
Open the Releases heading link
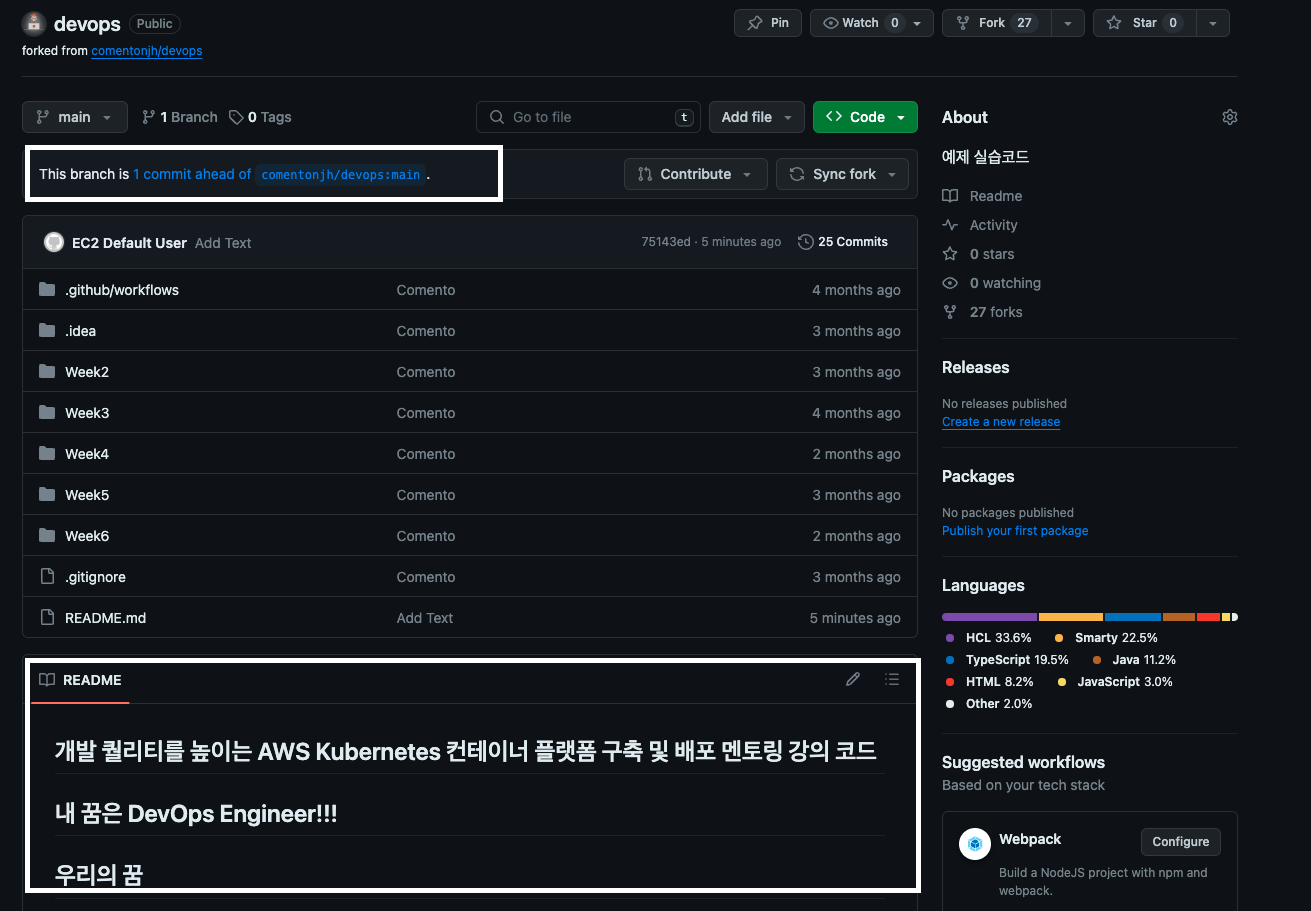point(976,367)
